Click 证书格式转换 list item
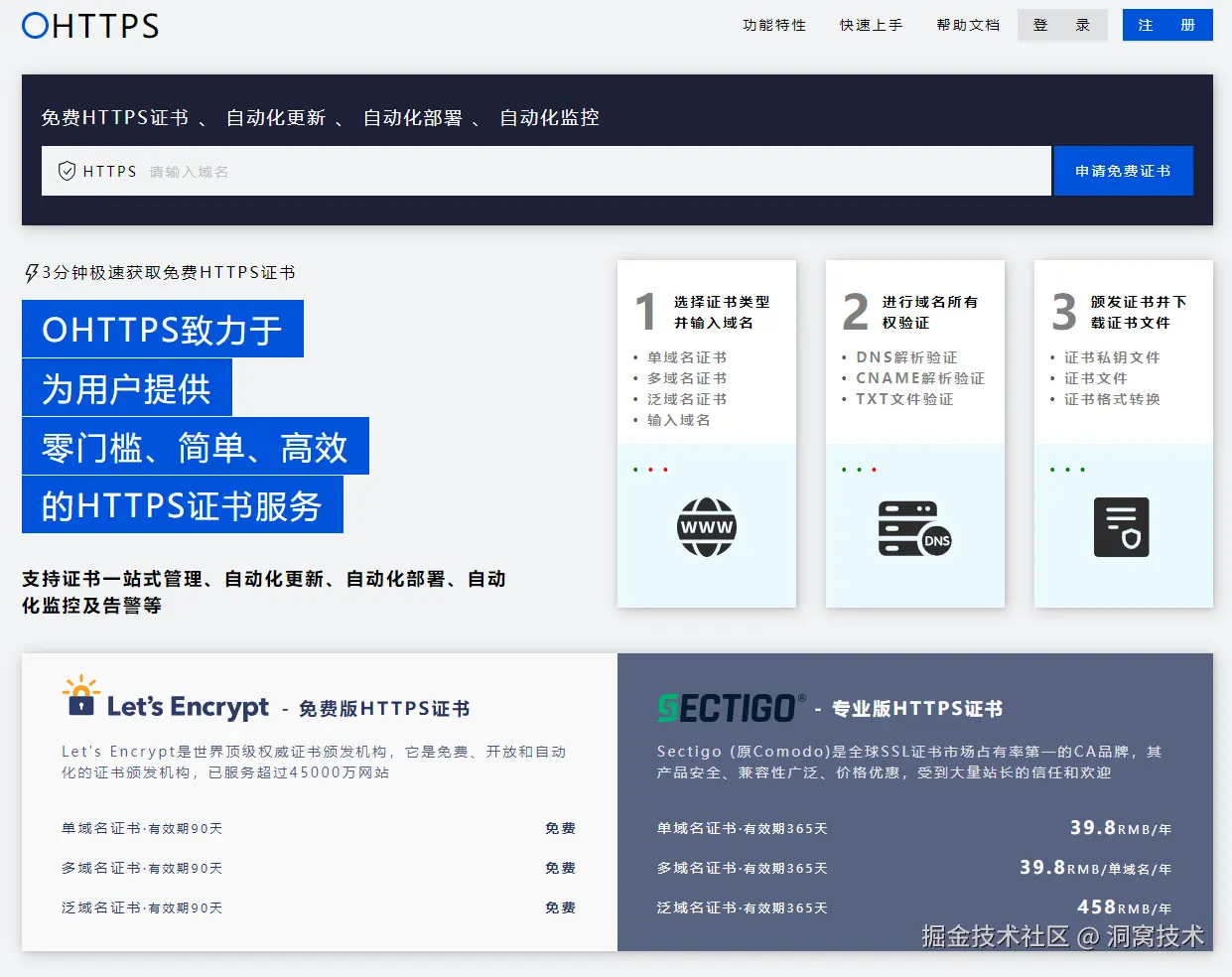Screen dimensions: 1232x977 click(1112, 399)
